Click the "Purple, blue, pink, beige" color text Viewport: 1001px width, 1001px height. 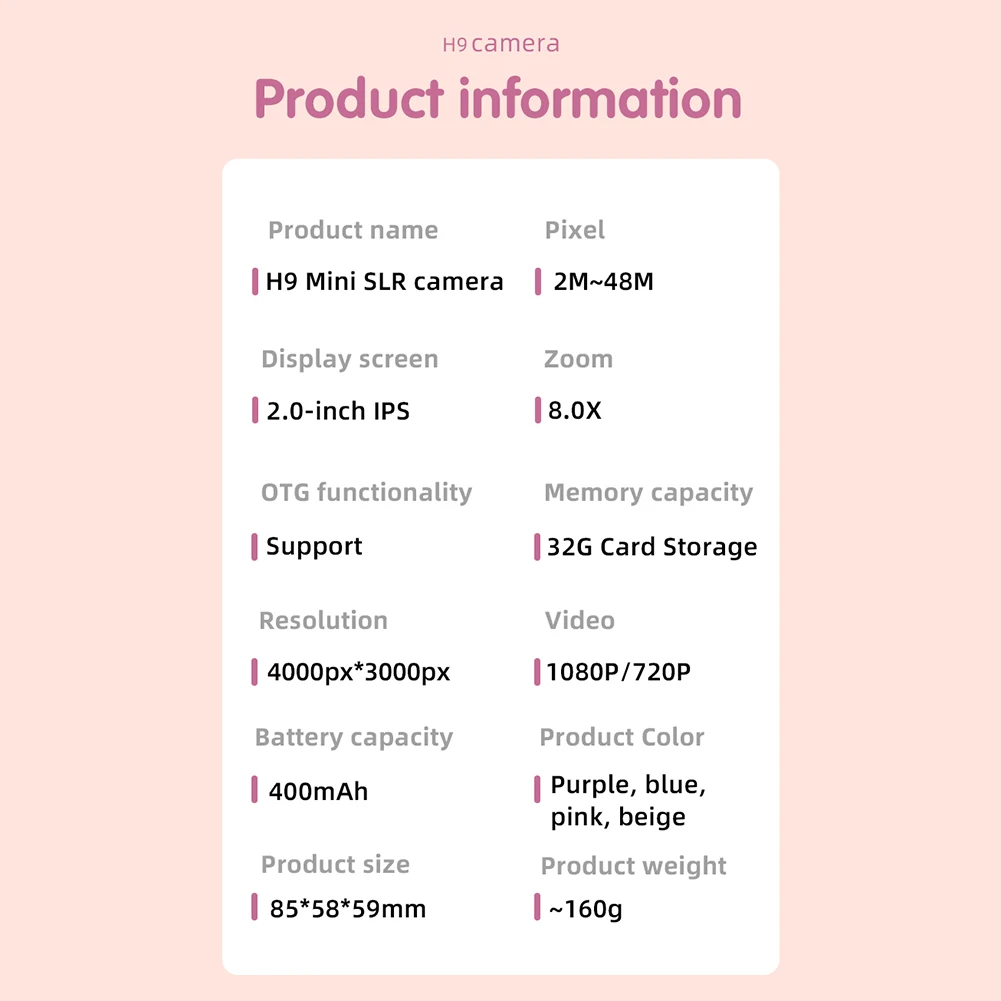click(x=628, y=801)
